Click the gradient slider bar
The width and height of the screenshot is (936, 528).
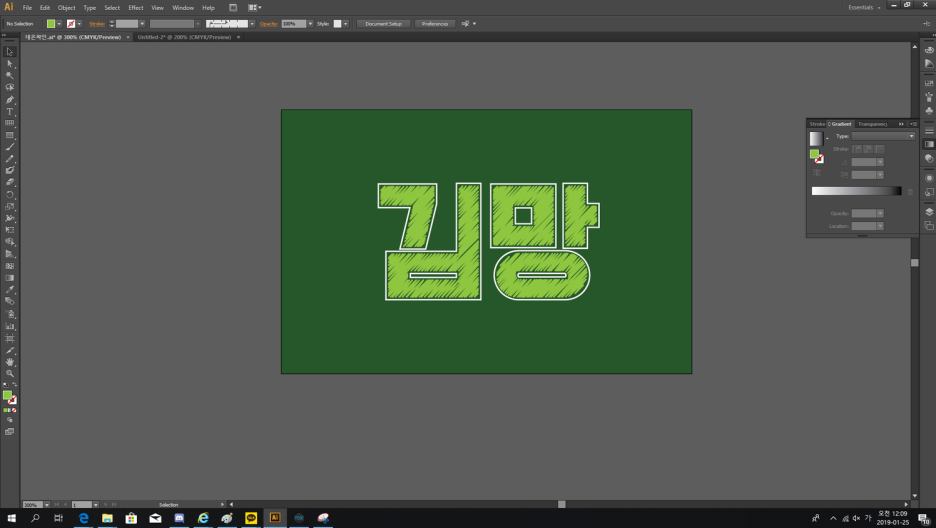tap(856, 191)
